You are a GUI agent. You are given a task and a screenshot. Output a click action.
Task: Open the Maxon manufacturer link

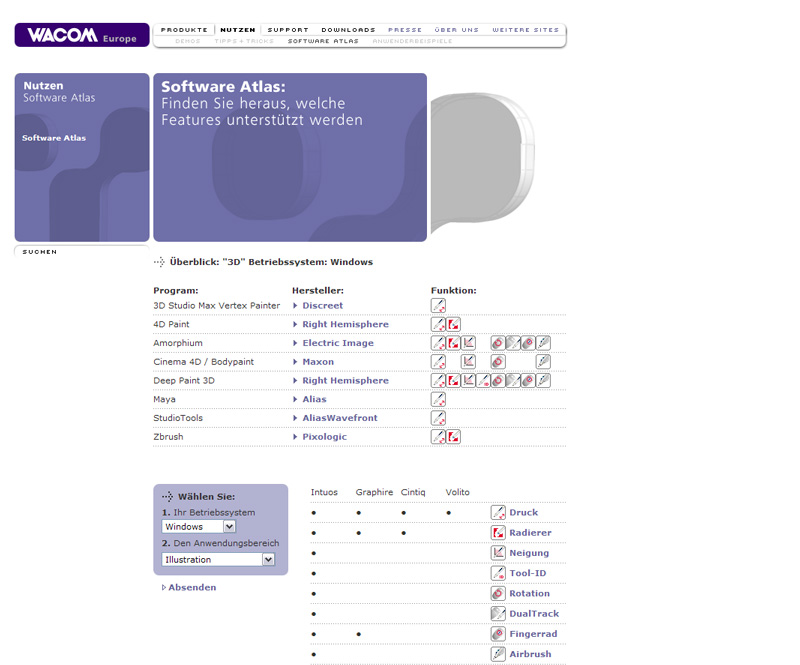[x=318, y=362]
